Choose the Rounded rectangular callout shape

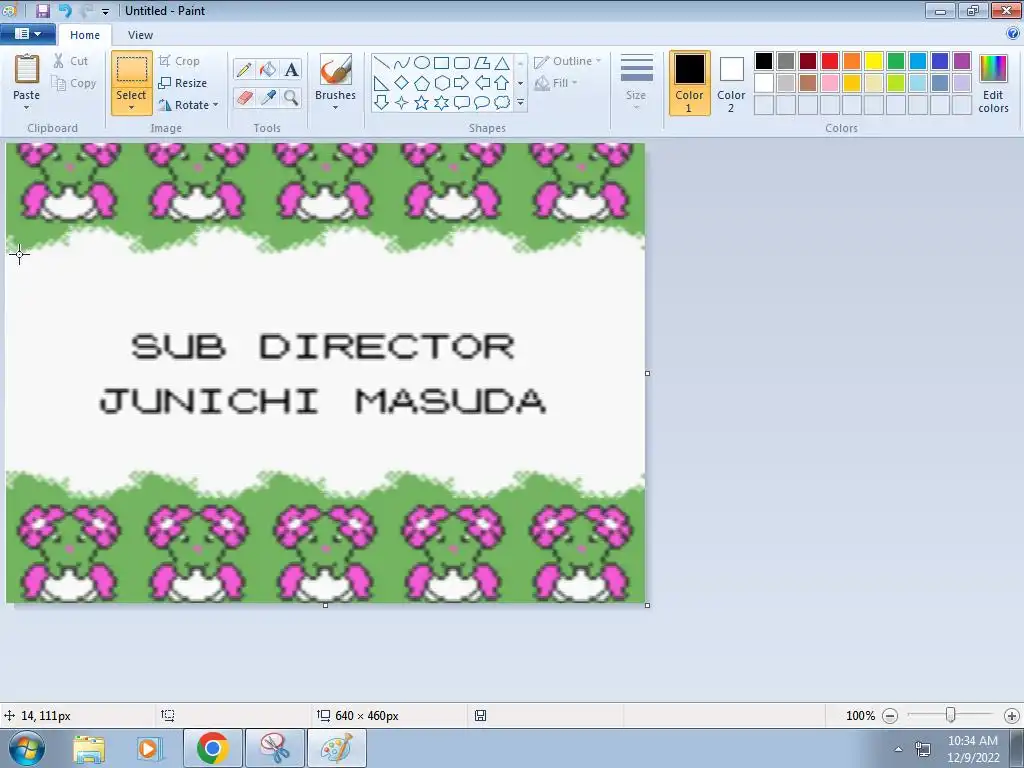point(462,103)
